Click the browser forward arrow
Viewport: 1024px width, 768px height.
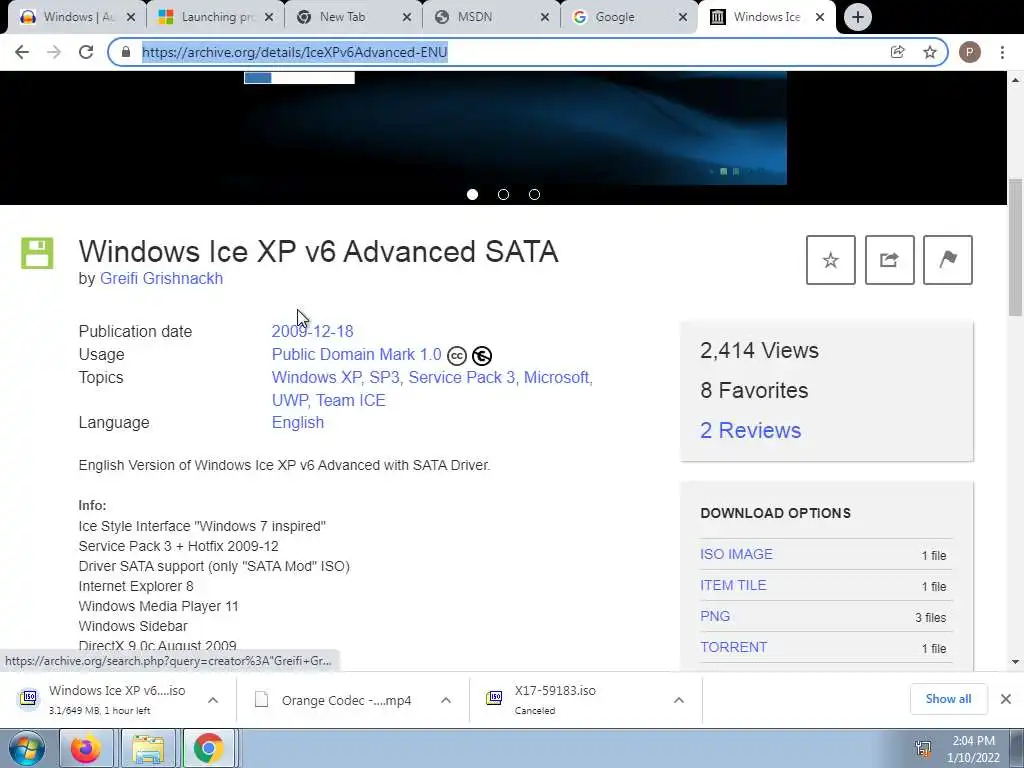pyautogui.click(x=54, y=52)
